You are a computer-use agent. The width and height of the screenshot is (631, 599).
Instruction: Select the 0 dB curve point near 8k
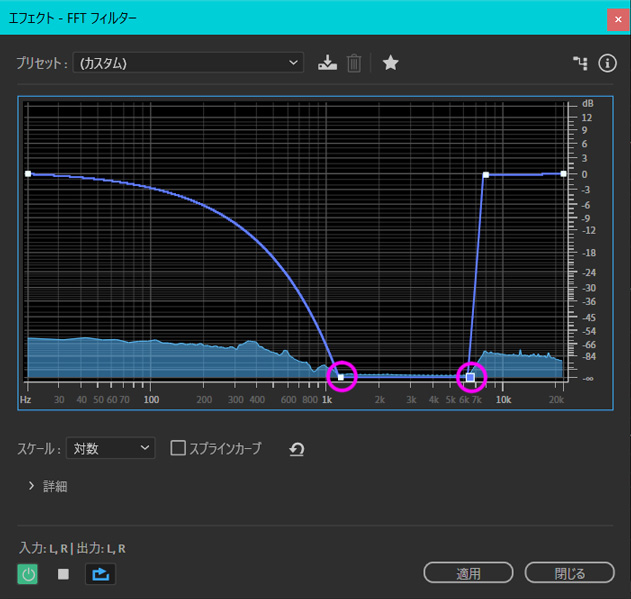(485, 175)
